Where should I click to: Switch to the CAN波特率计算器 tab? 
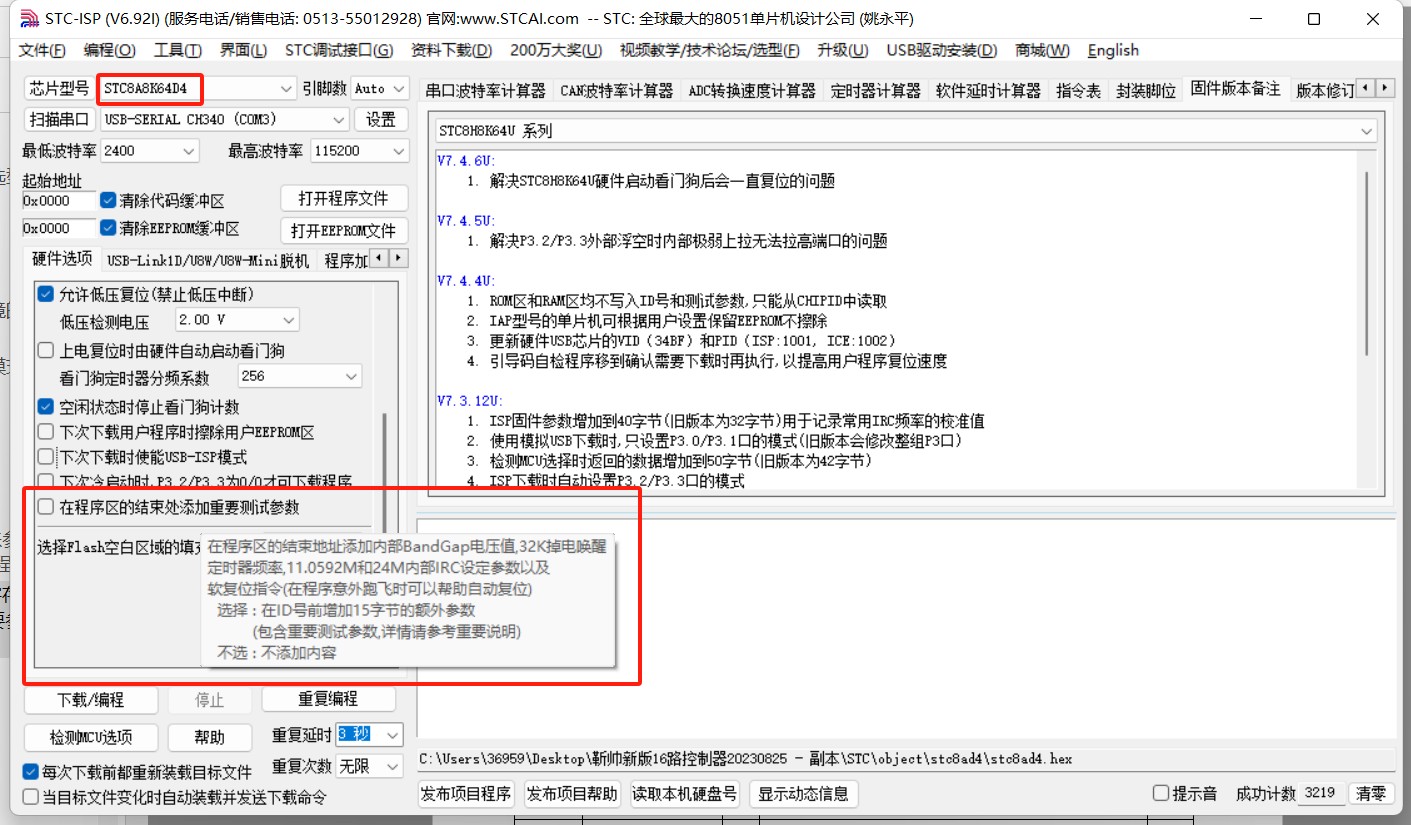(x=616, y=90)
